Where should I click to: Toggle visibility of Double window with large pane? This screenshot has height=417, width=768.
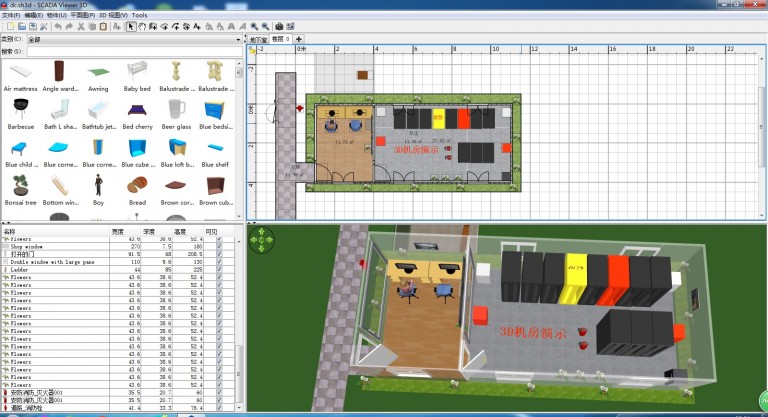click(219, 262)
